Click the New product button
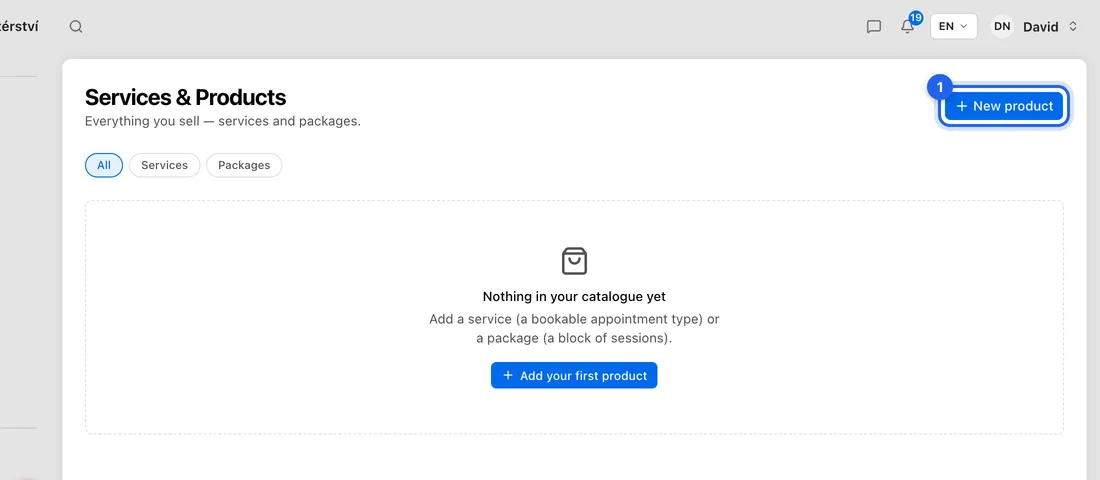Viewport: 1100px width, 480px height. click(x=1004, y=106)
